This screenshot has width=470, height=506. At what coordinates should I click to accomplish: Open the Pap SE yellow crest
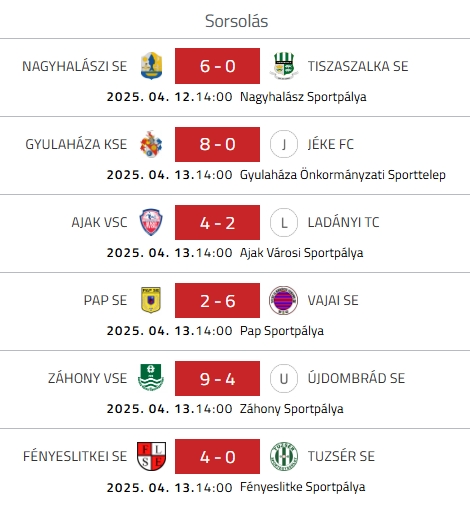tap(151, 300)
